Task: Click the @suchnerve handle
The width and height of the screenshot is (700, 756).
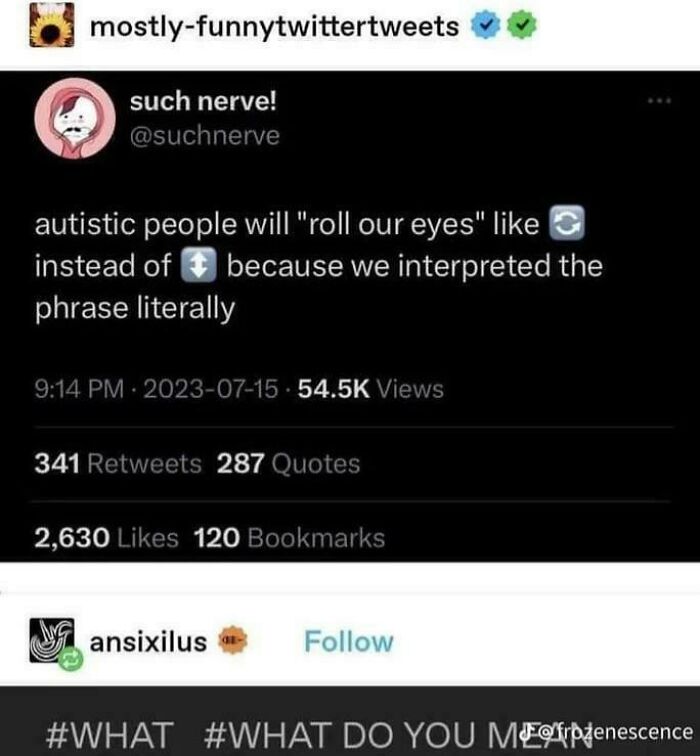Action: (x=204, y=136)
